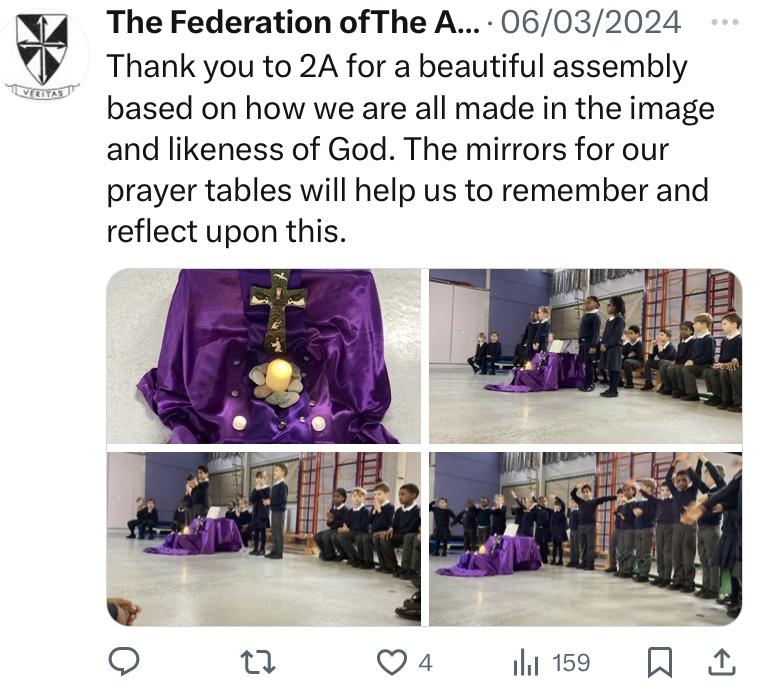782x693 pixels.
Task: View analytics via the bar chart icon
Action: click(x=526, y=663)
